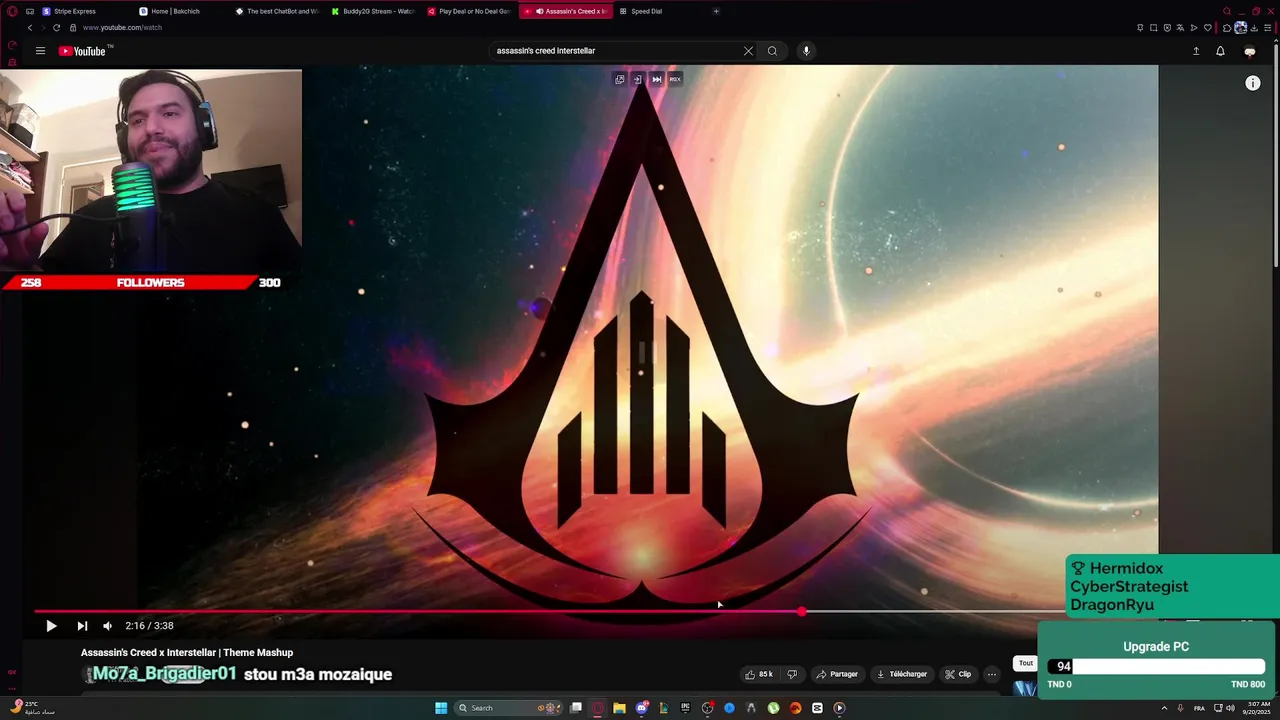
Task: Open the YouTube create upload icon
Action: tap(1195, 51)
